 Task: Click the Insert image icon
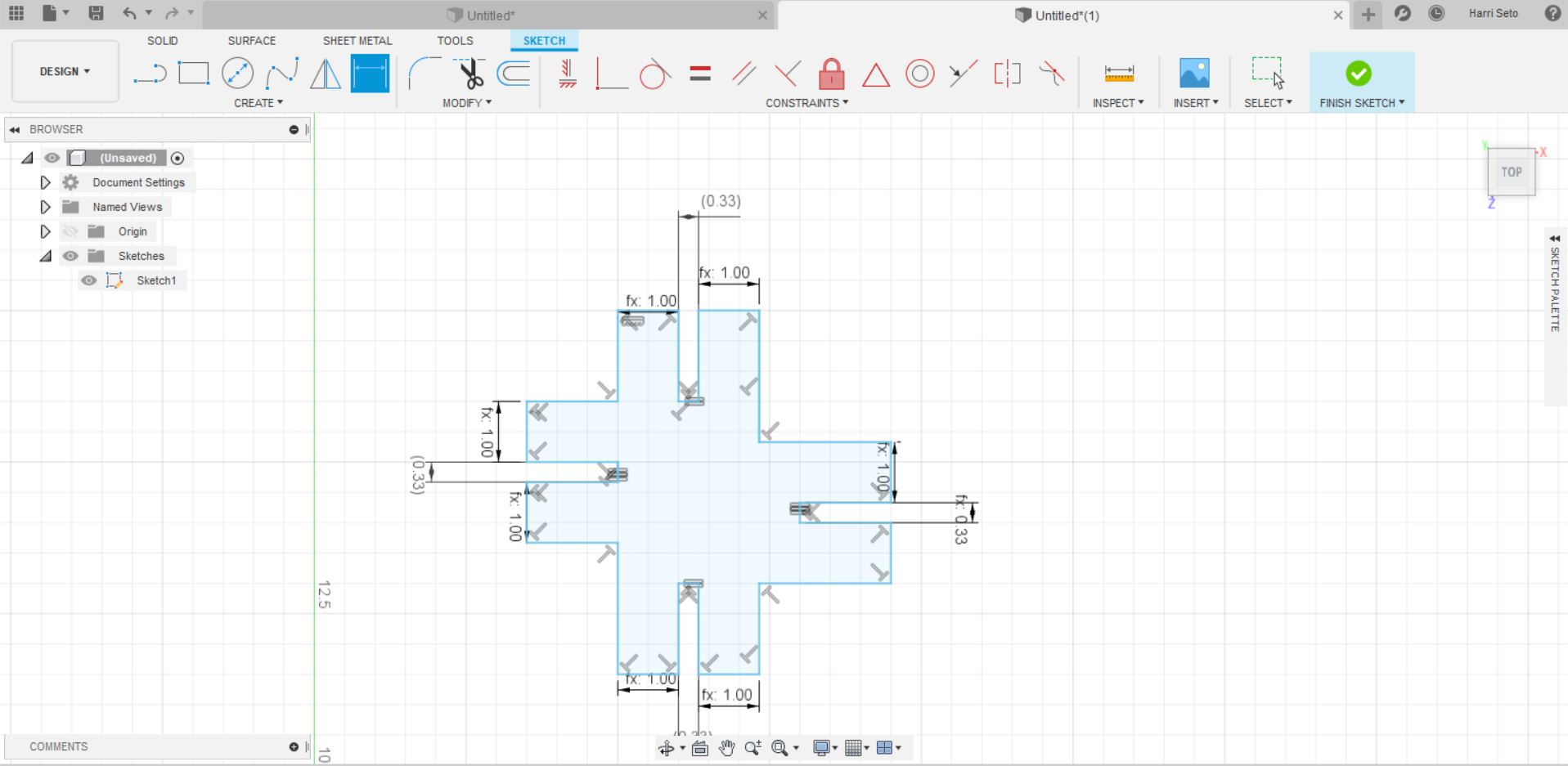(x=1194, y=74)
